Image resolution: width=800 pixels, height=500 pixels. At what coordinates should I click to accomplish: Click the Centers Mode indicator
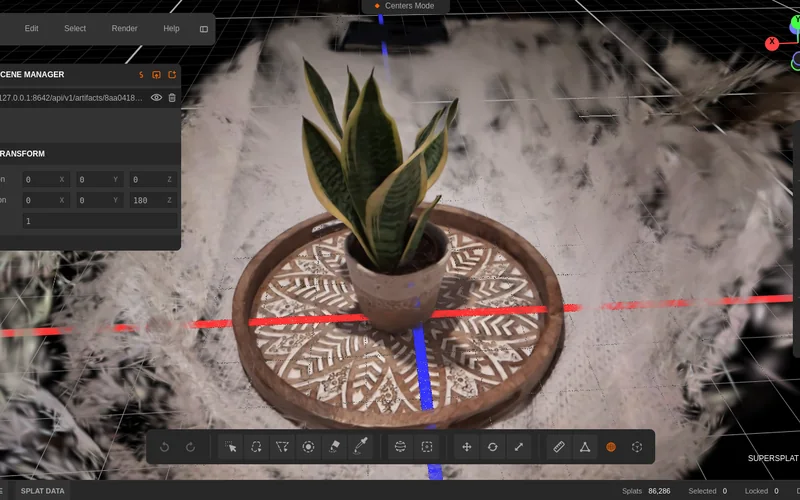click(x=404, y=6)
